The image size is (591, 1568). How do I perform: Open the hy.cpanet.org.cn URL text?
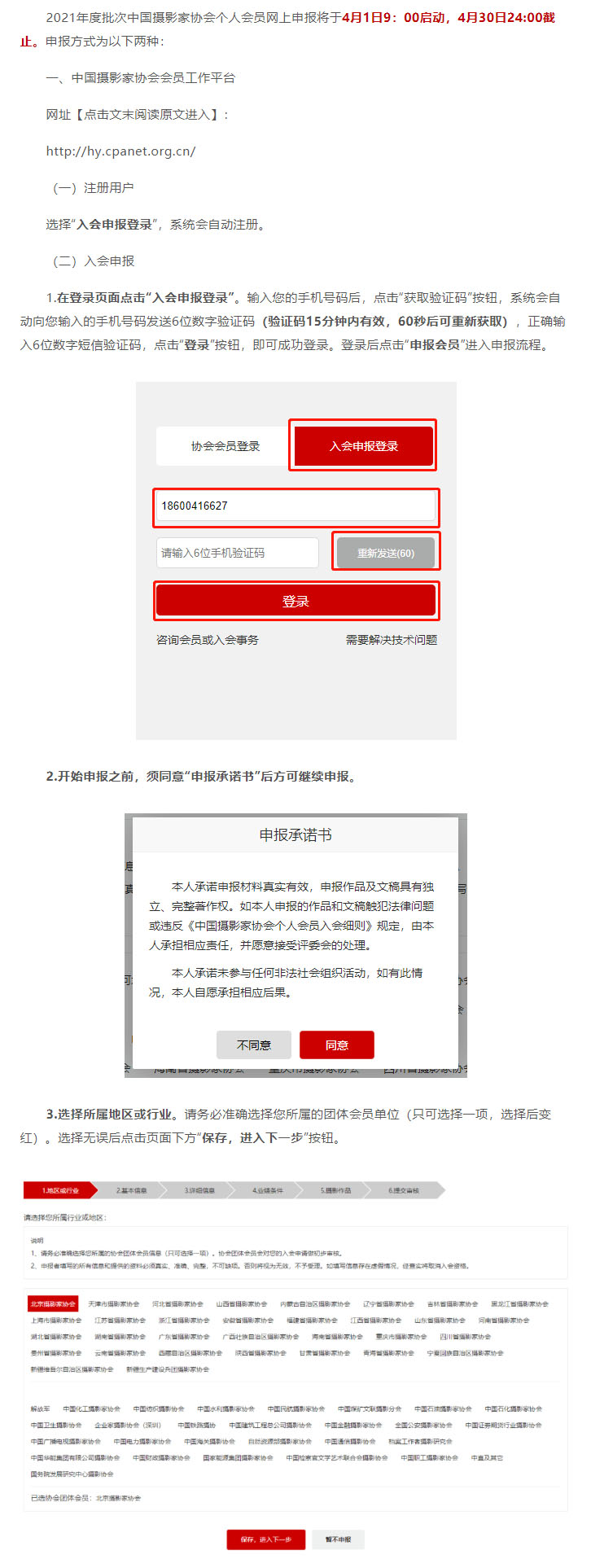[x=120, y=151]
